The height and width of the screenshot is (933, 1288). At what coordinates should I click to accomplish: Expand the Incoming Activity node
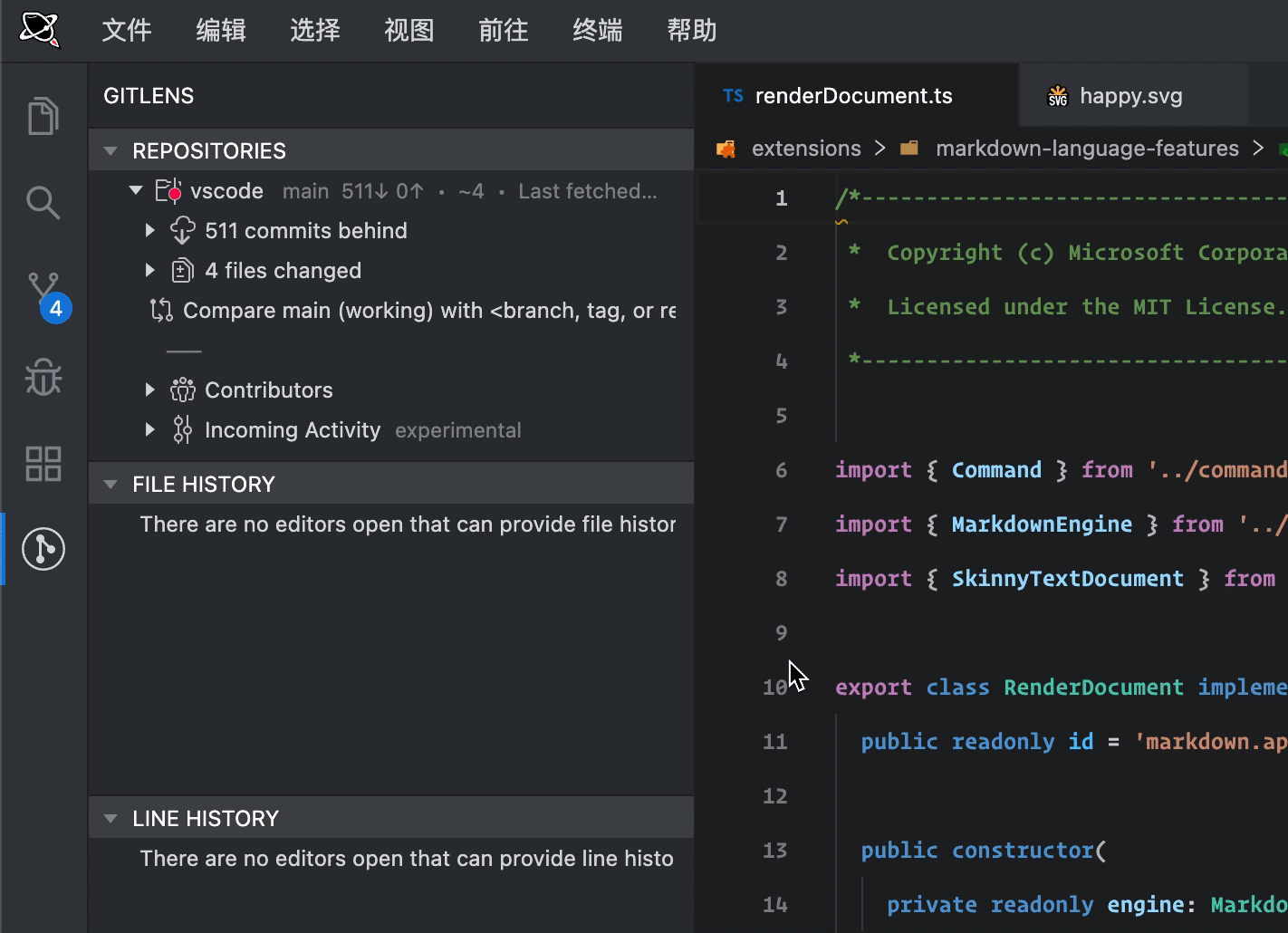pos(150,430)
